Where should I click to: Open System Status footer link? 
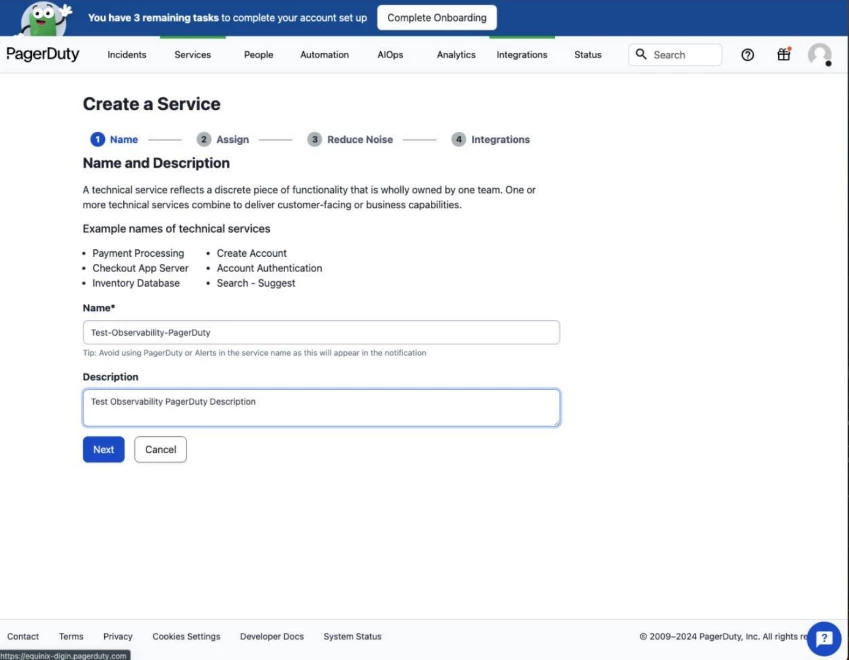click(x=352, y=636)
